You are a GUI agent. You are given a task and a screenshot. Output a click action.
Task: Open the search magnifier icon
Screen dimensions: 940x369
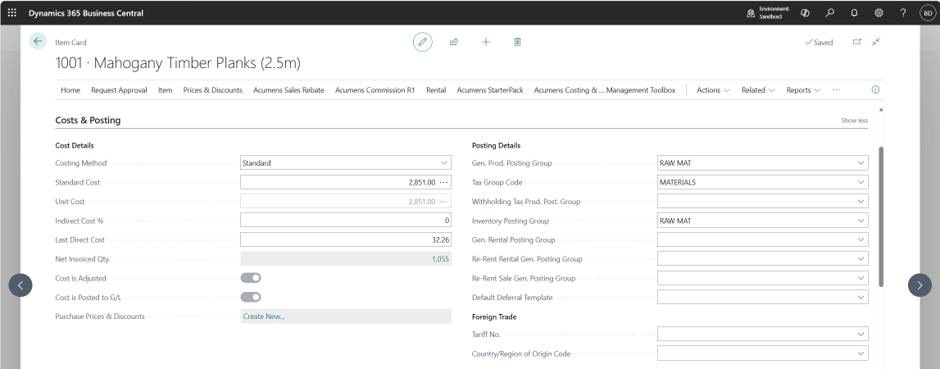point(830,13)
